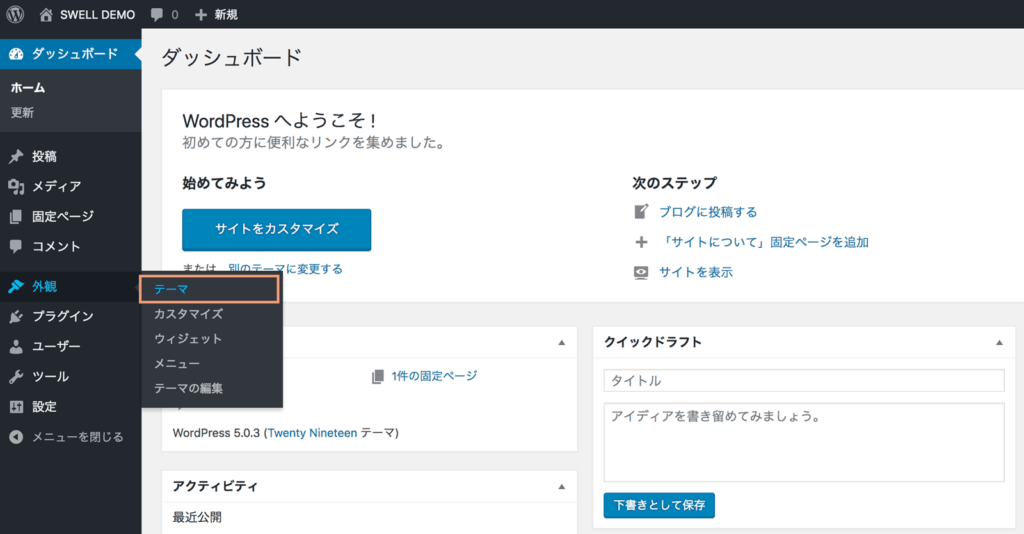This screenshot has width=1024, height=534.
Task: Click the speech bubble icon for コメント
Action: point(16,247)
